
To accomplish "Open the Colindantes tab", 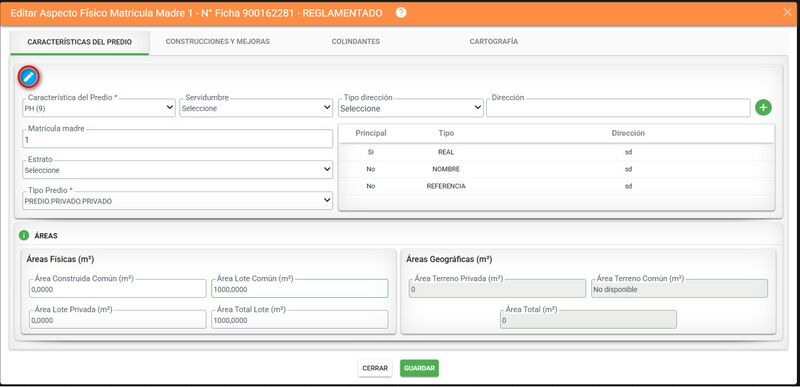I will click(356, 42).
